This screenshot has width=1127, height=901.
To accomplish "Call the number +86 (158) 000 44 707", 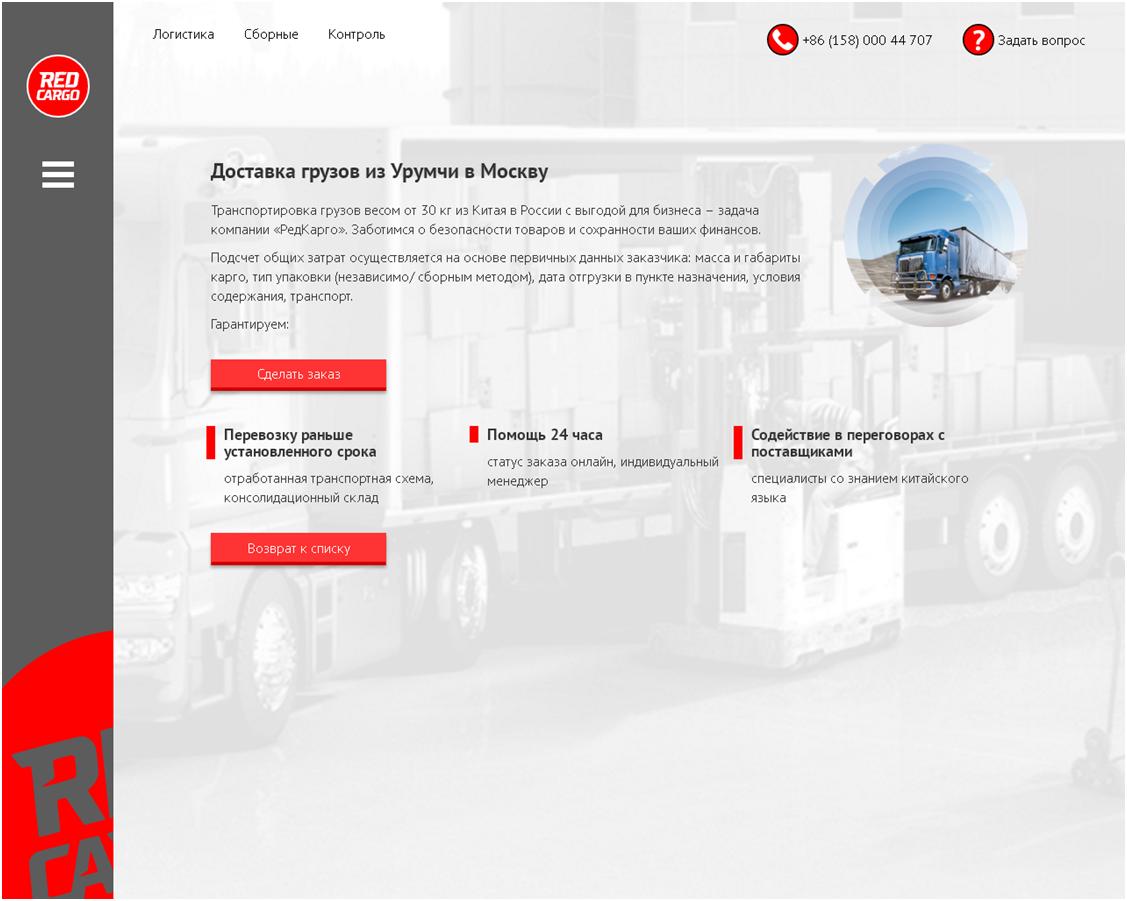I will point(867,40).
